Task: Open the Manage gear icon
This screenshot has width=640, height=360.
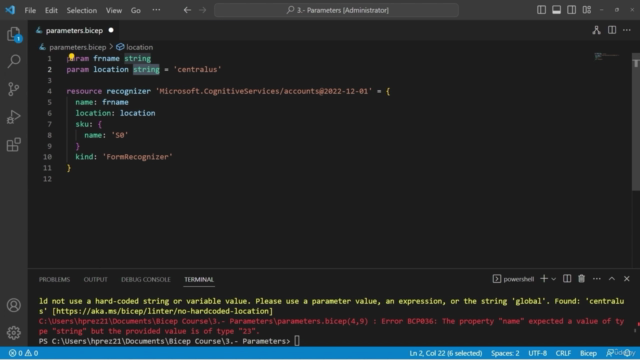Action: tap(13, 333)
